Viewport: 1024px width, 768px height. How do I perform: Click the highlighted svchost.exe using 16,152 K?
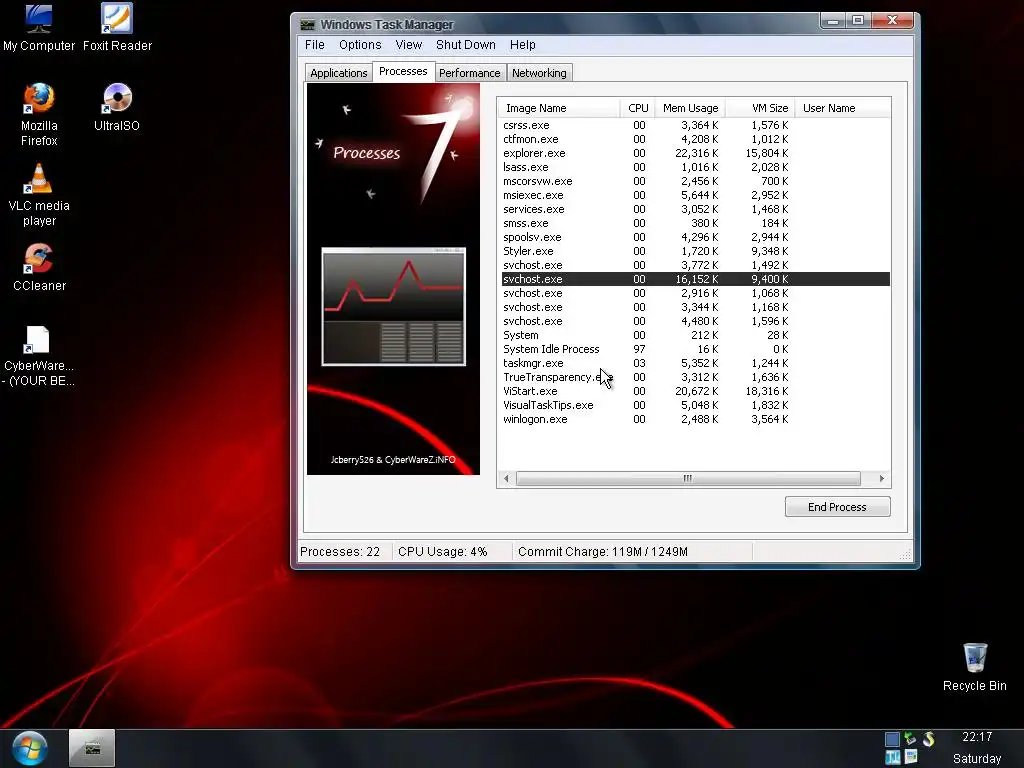click(x=696, y=279)
